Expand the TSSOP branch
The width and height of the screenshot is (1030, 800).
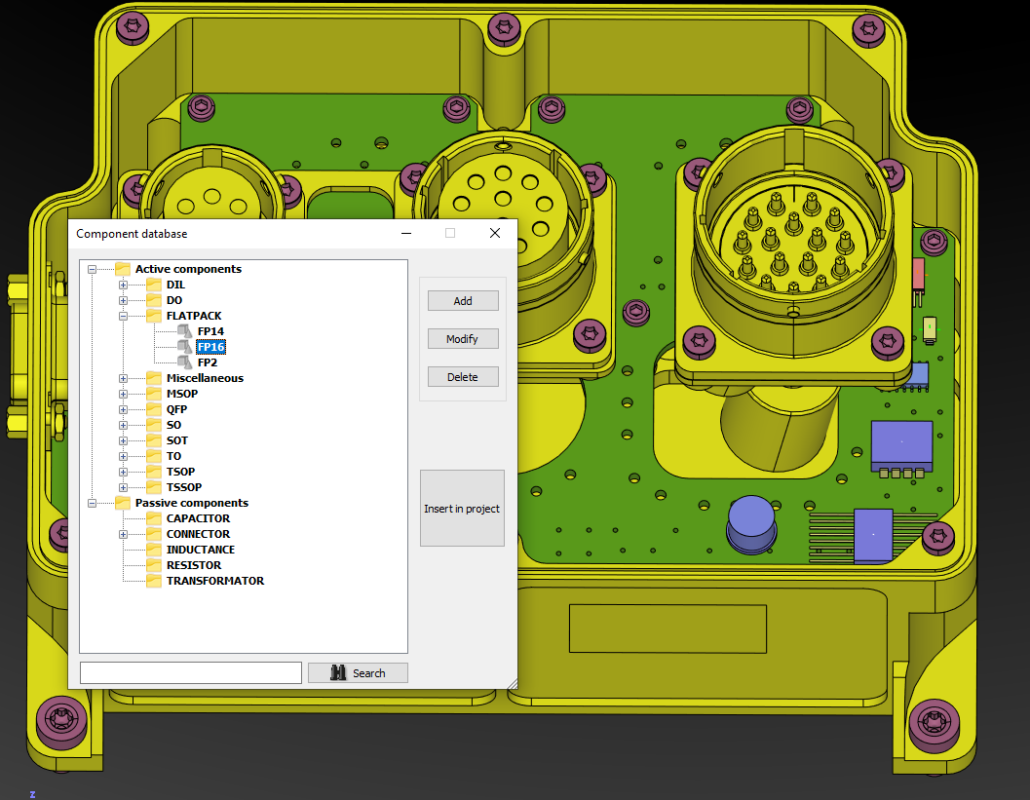click(121, 487)
